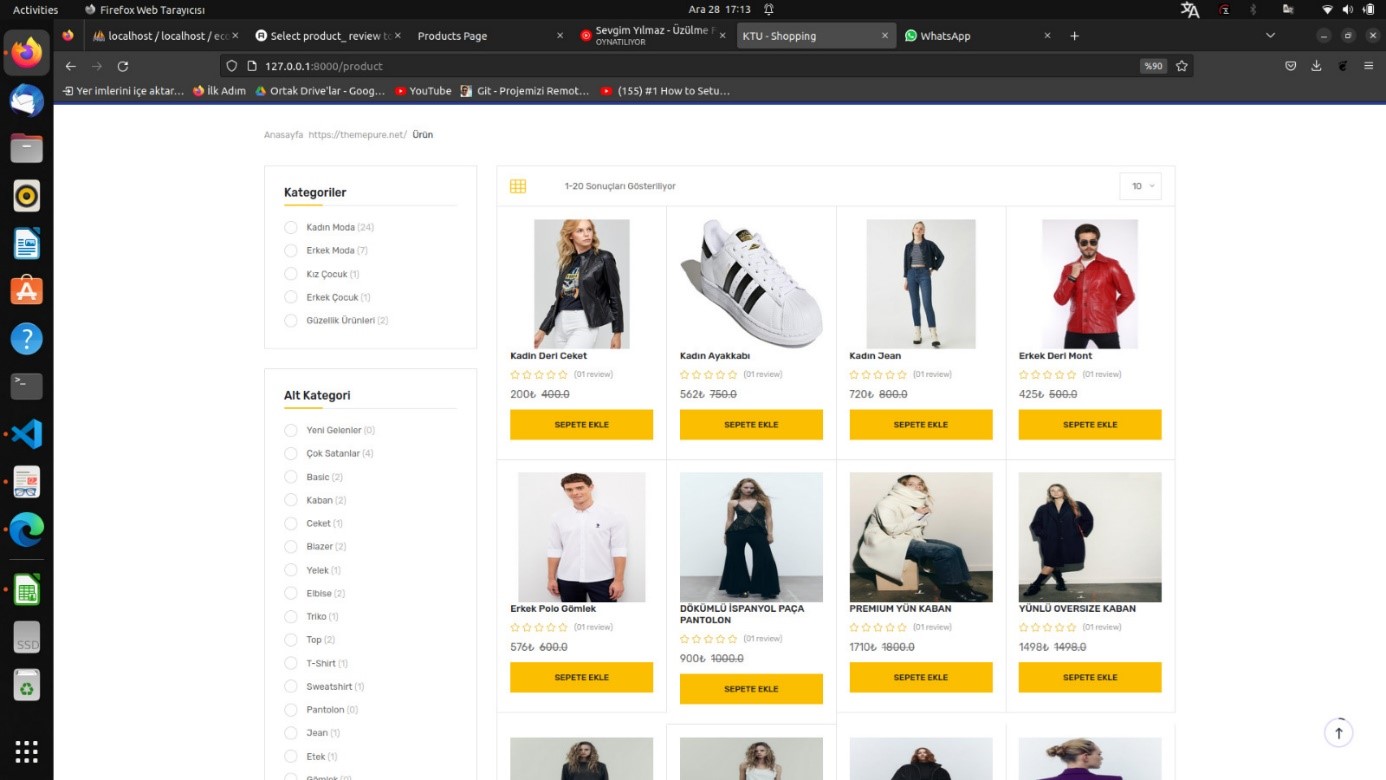1386x780 pixels.
Task: Select Çok Satanlar subcategory radio
Action: tap(291, 454)
